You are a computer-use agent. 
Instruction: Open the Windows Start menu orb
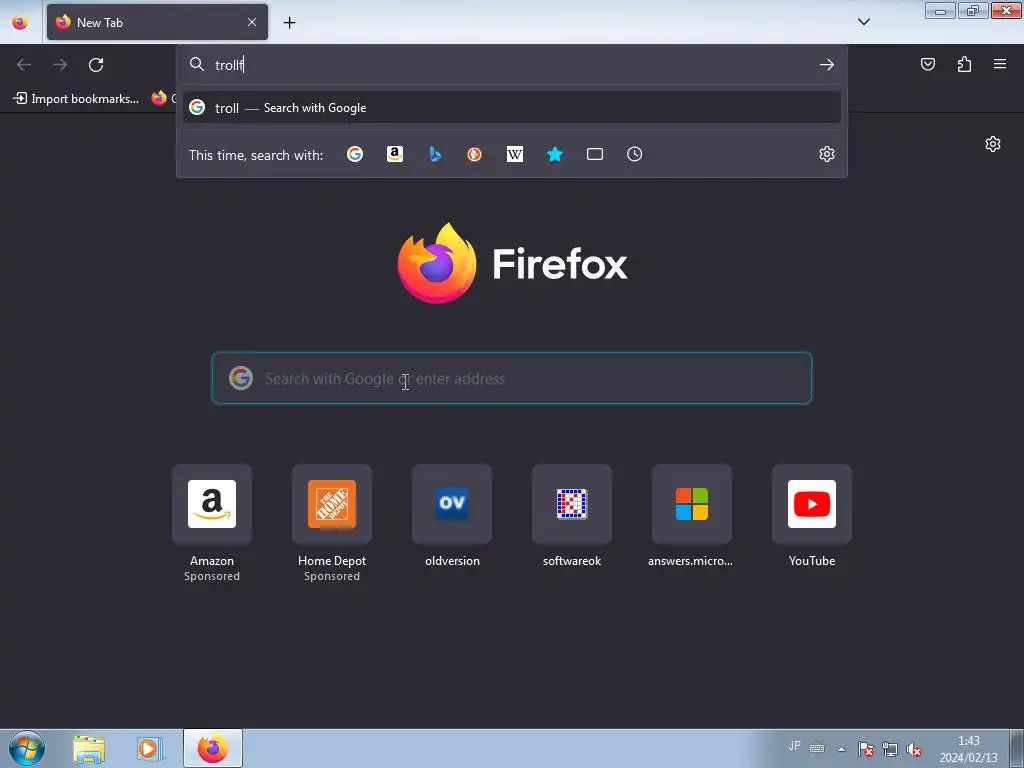pos(27,748)
